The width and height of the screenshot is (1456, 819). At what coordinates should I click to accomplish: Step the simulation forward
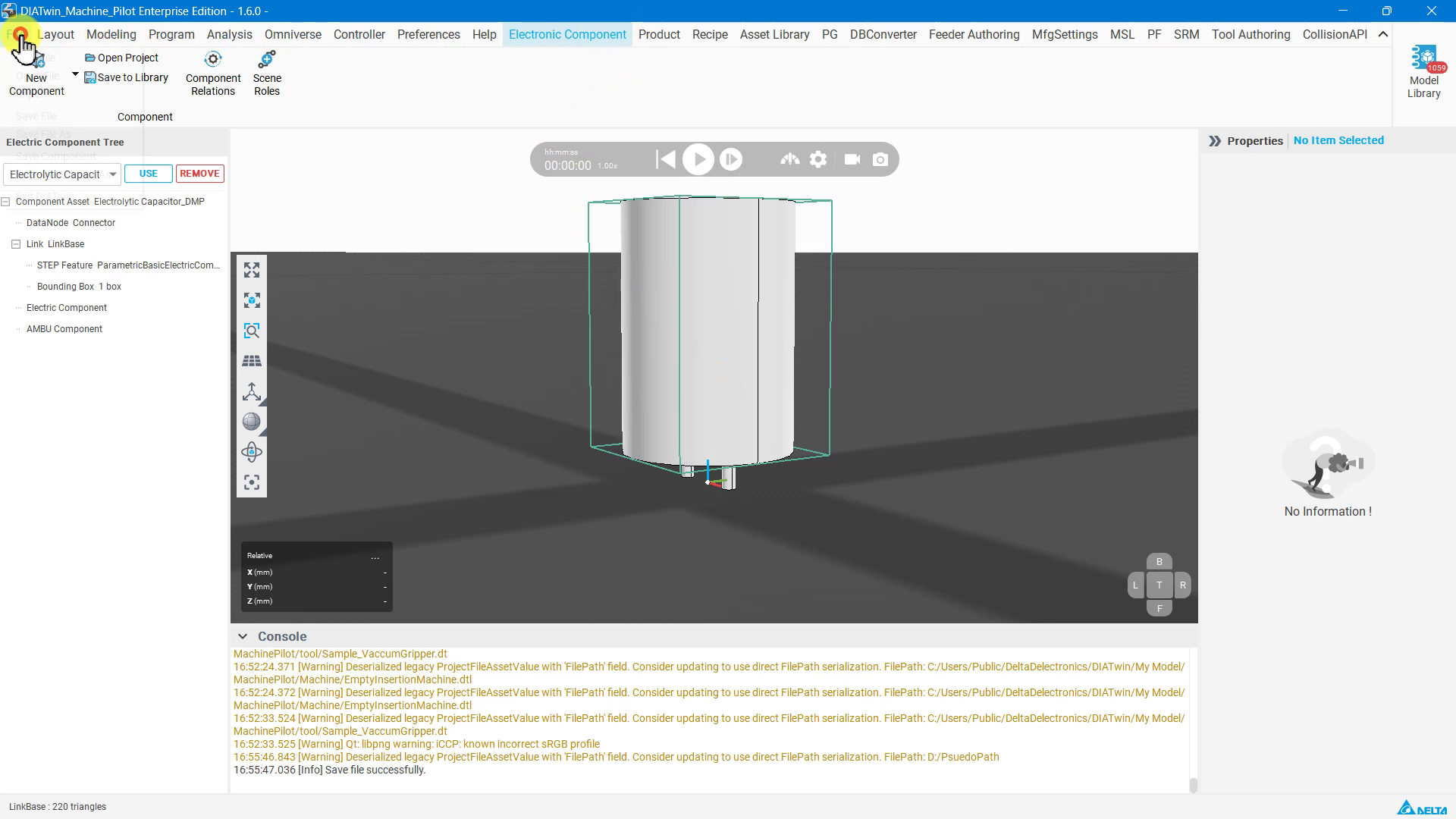point(731,159)
